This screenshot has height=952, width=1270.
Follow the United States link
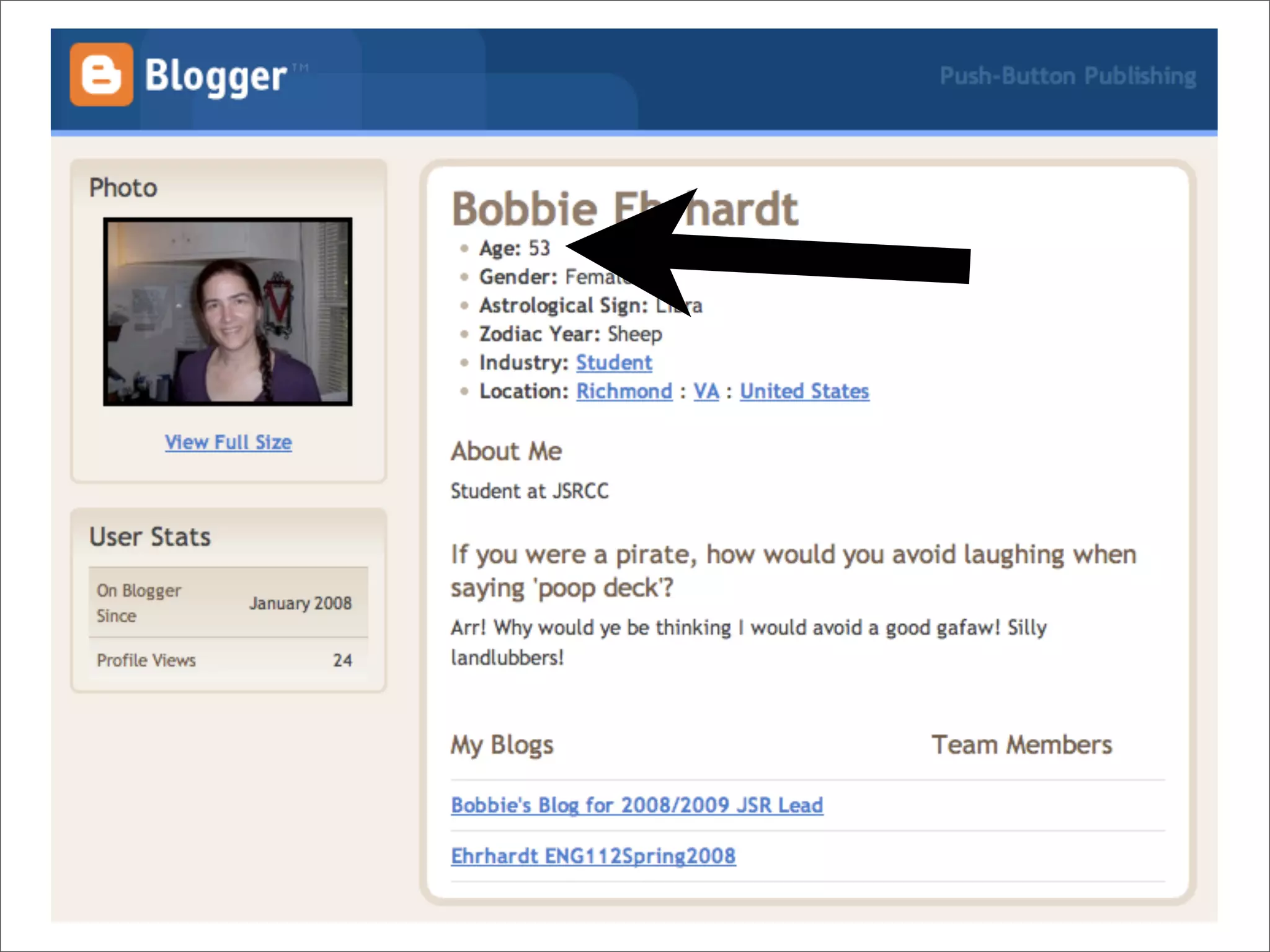coord(804,391)
